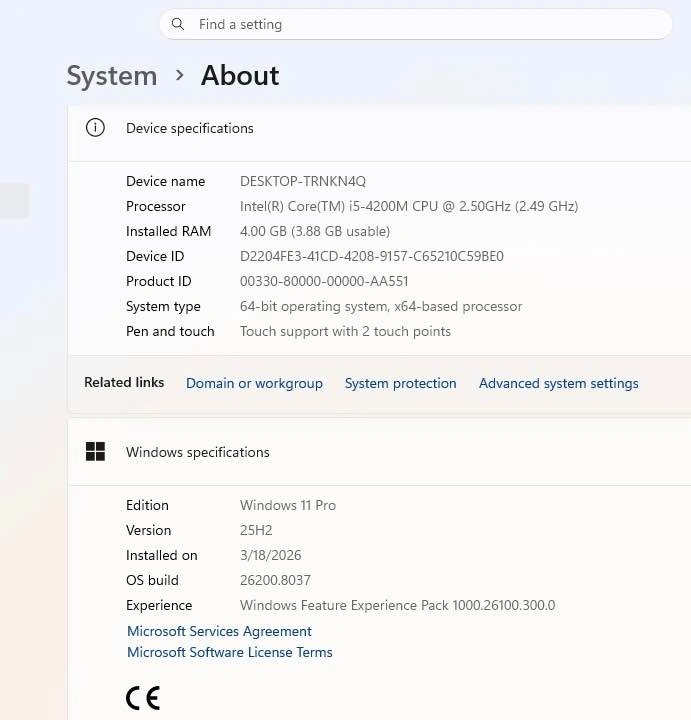Select Windows Feature Experience Pack value
691x720 pixels.
(397, 606)
